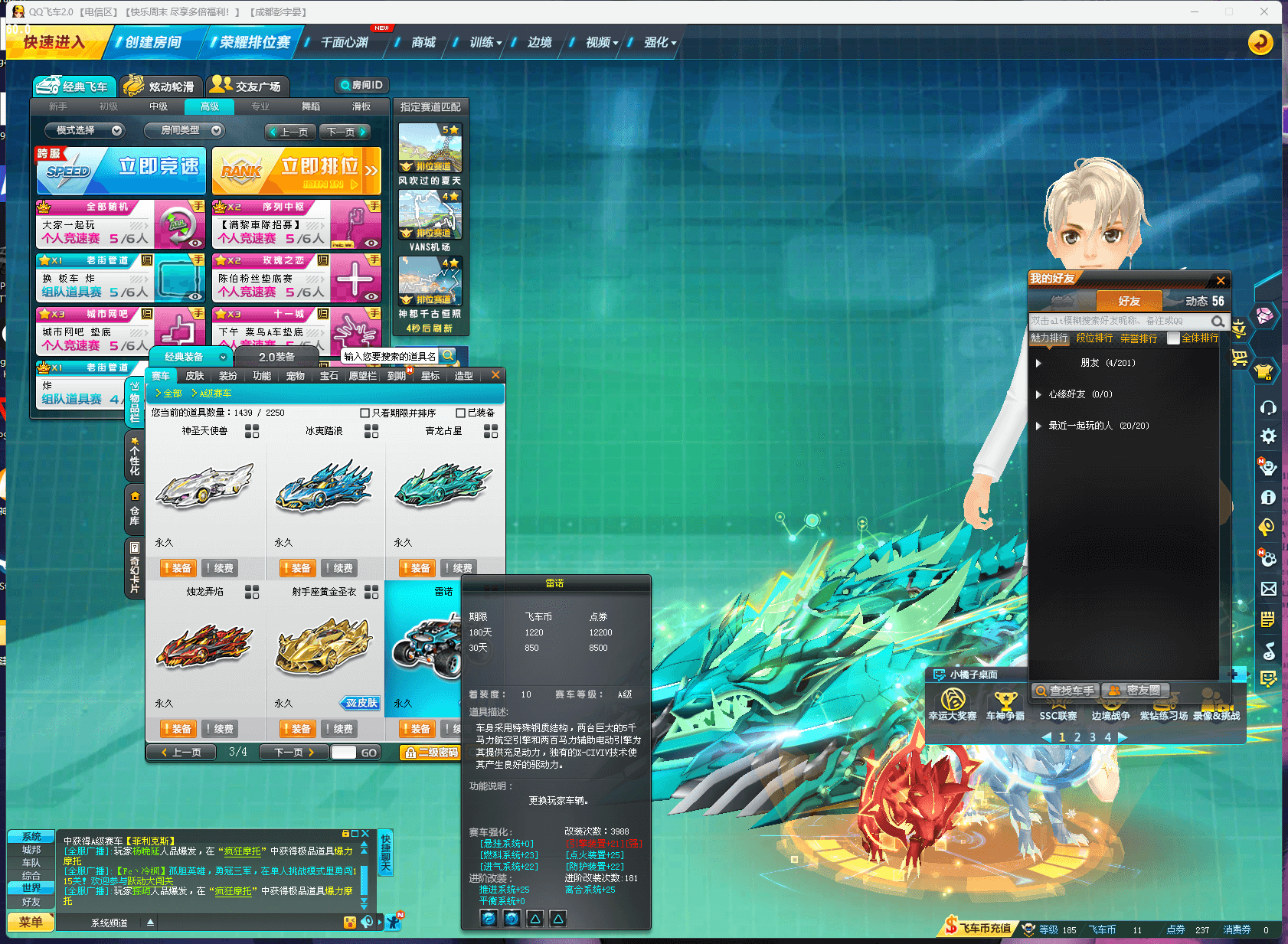Select the 世界 chat channel
The height and width of the screenshot is (944, 1288).
(31, 888)
